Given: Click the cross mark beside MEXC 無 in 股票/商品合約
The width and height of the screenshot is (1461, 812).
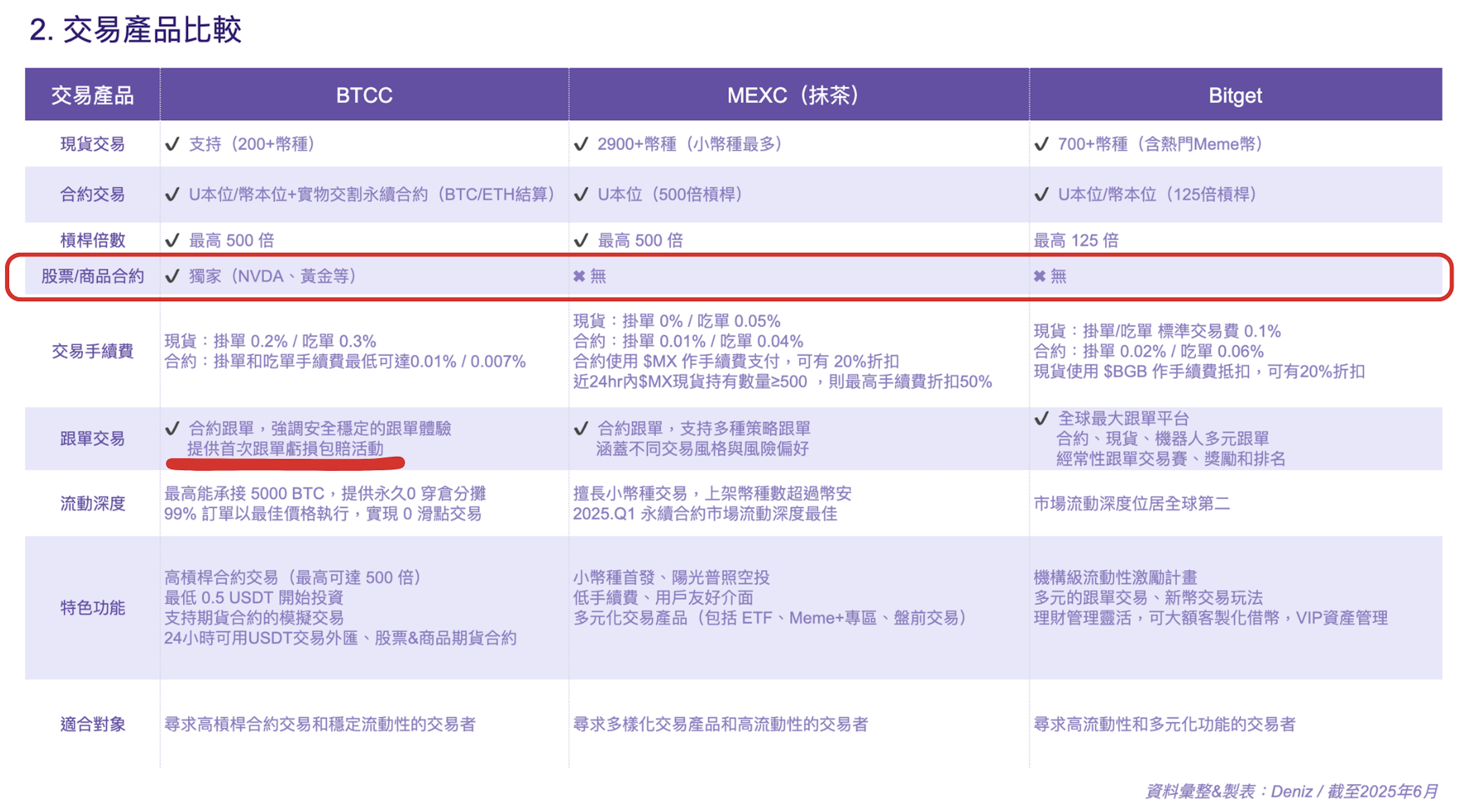Looking at the screenshot, I should pos(579,276).
